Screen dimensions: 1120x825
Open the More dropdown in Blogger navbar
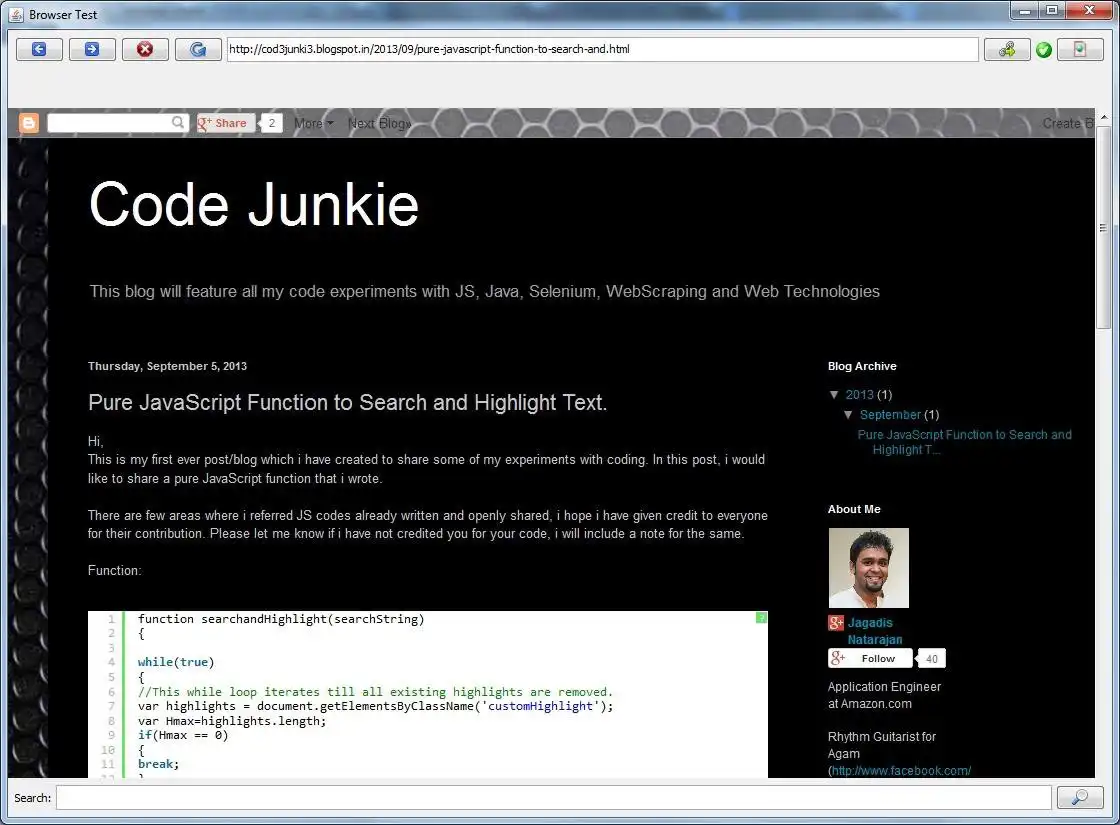(314, 124)
